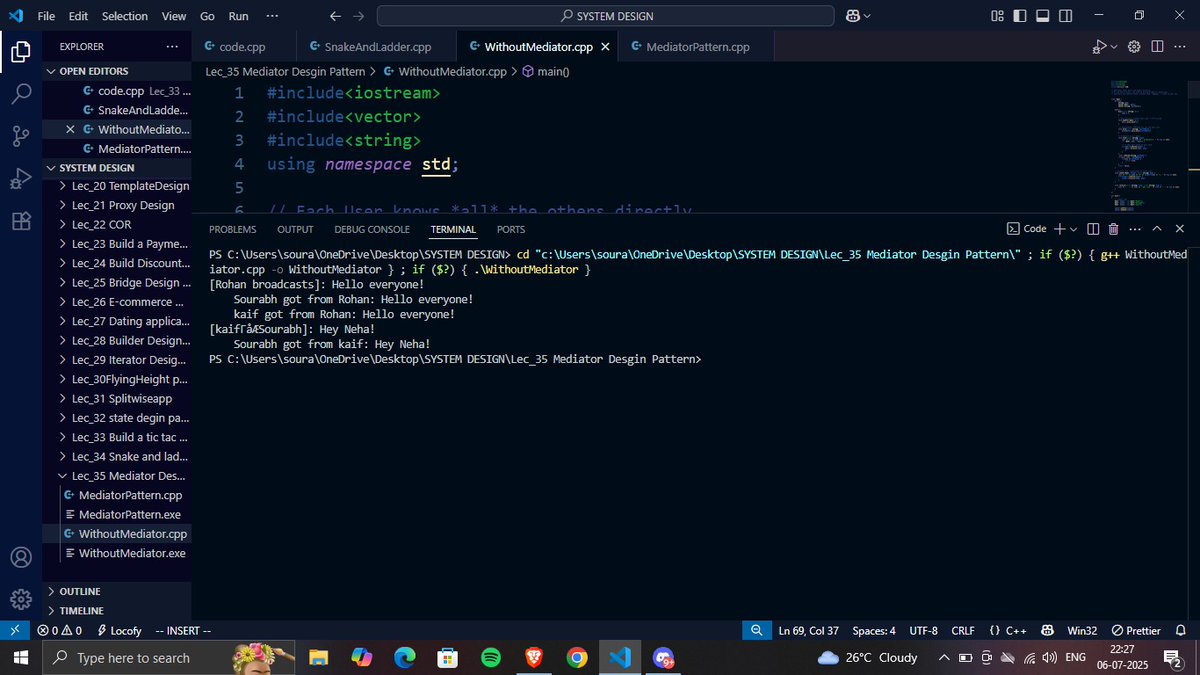Click the zoom magnifier status bar item
1200x675 pixels.
click(757, 631)
